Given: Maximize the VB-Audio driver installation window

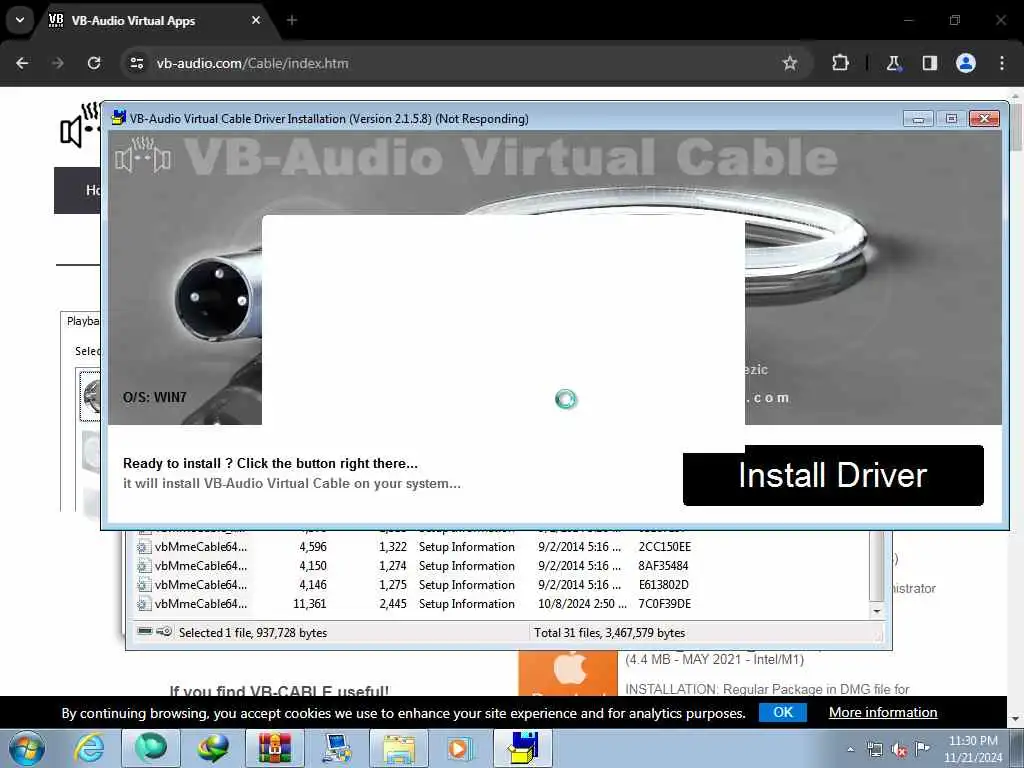Looking at the screenshot, I should coord(951,118).
